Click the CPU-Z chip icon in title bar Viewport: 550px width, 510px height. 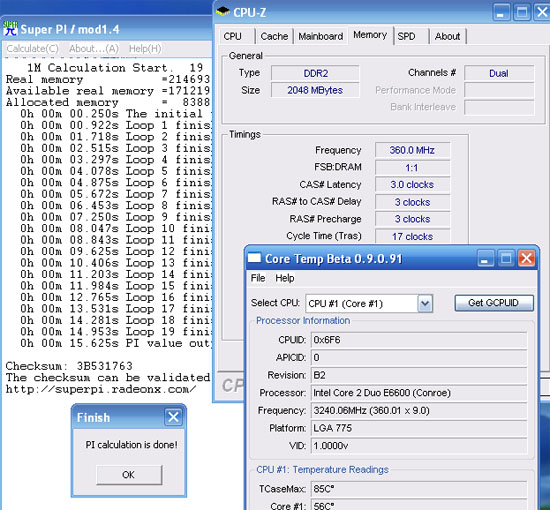223,11
